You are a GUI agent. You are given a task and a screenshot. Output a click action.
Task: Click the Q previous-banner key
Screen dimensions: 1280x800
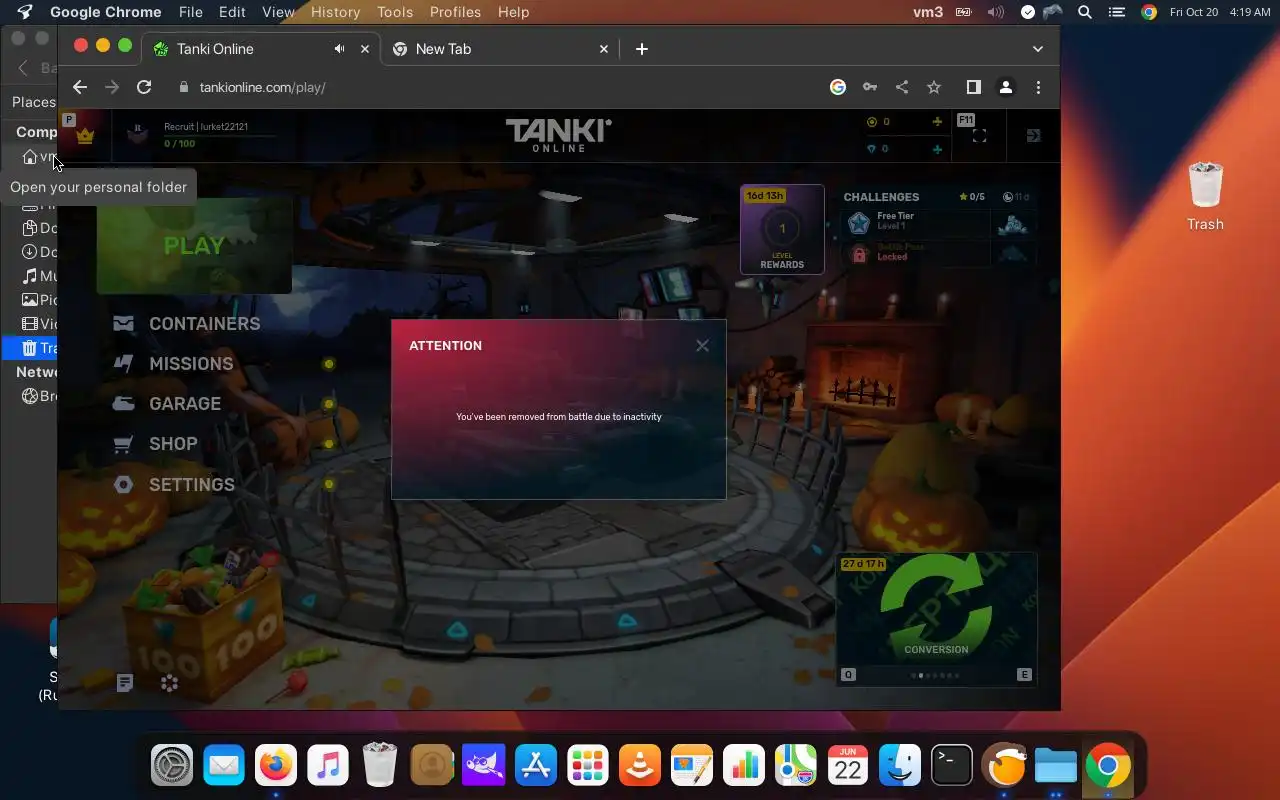[x=848, y=675]
